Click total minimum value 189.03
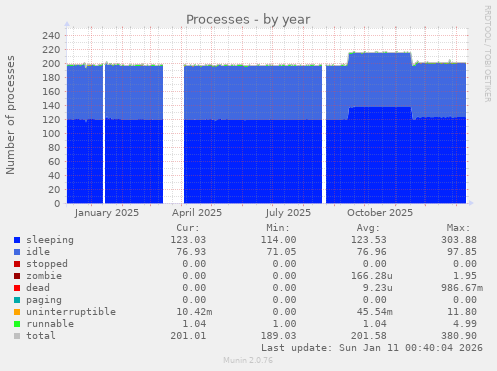497x371 pixels. coord(278,336)
